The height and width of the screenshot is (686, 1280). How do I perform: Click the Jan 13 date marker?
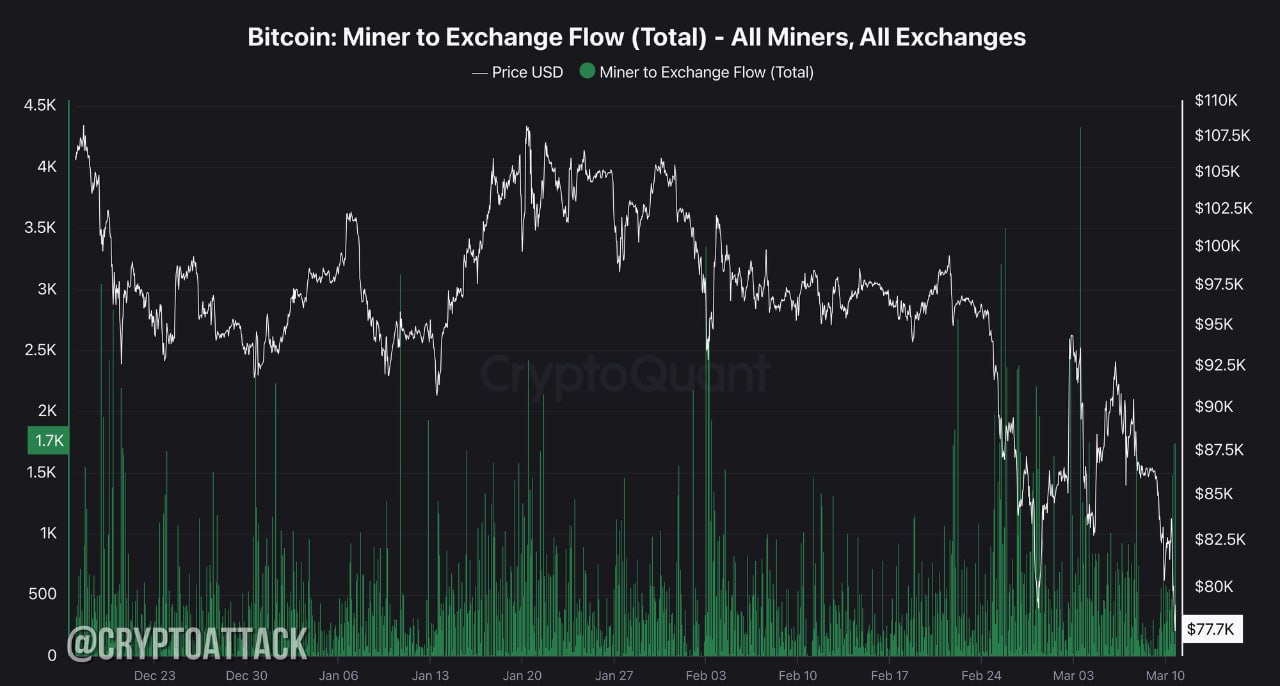(430, 676)
